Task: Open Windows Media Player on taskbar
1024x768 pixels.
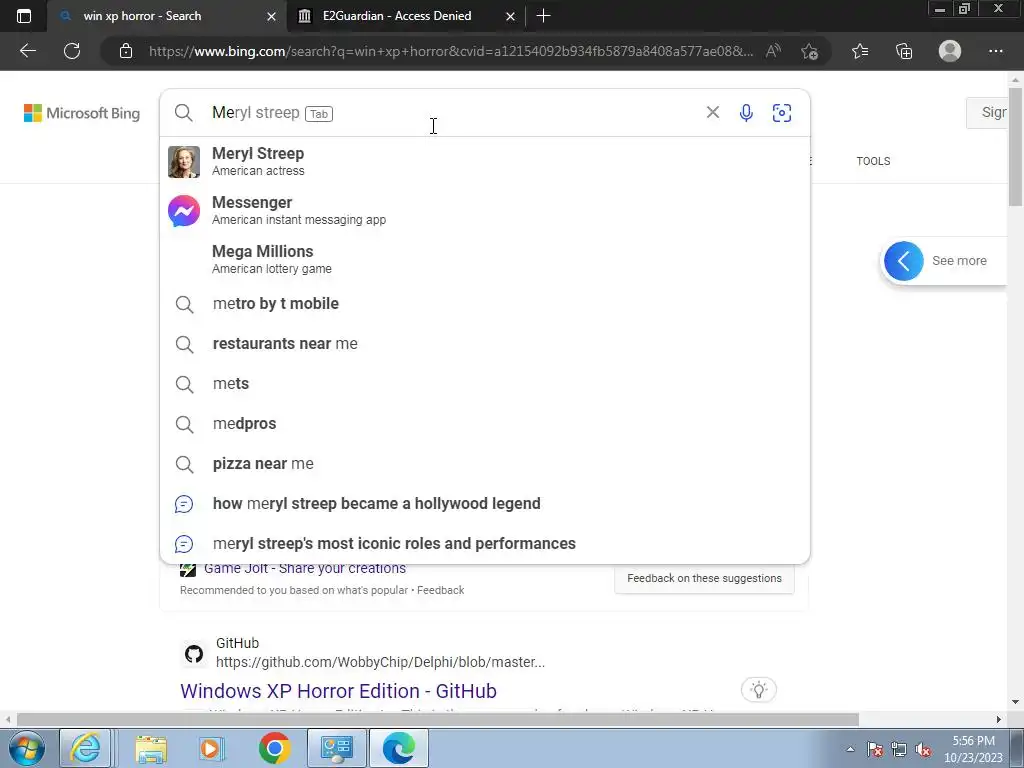Action: [x=211, y=748]
